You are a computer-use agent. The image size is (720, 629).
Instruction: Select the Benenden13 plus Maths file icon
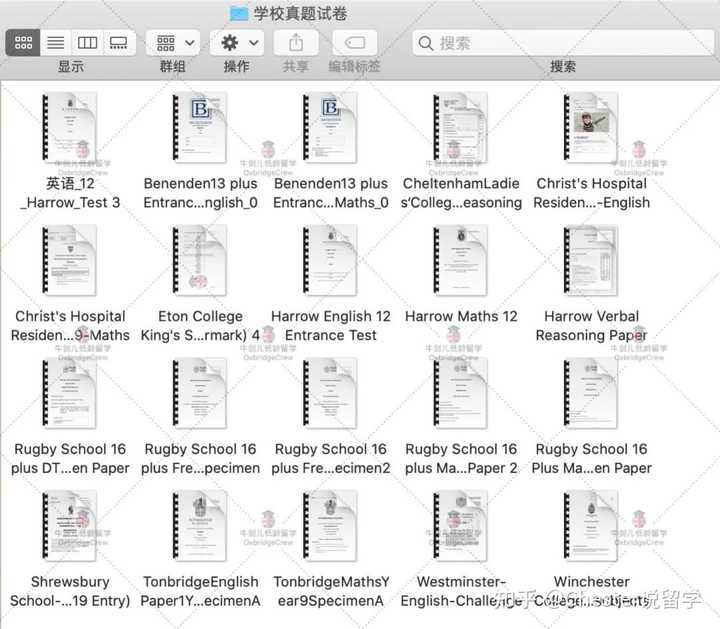(x=330, y=128)
